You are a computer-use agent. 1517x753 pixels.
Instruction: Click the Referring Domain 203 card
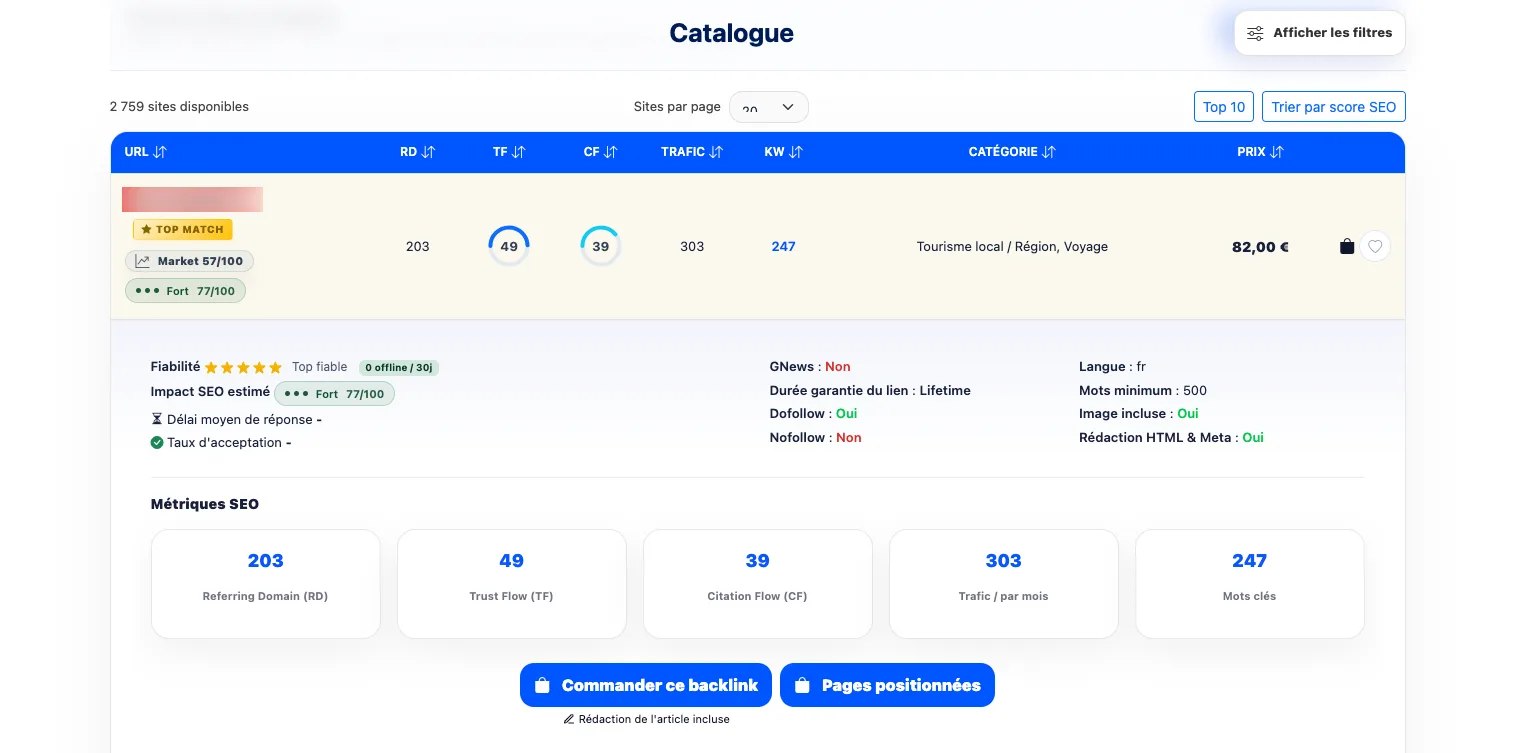[x=265, y=584]
